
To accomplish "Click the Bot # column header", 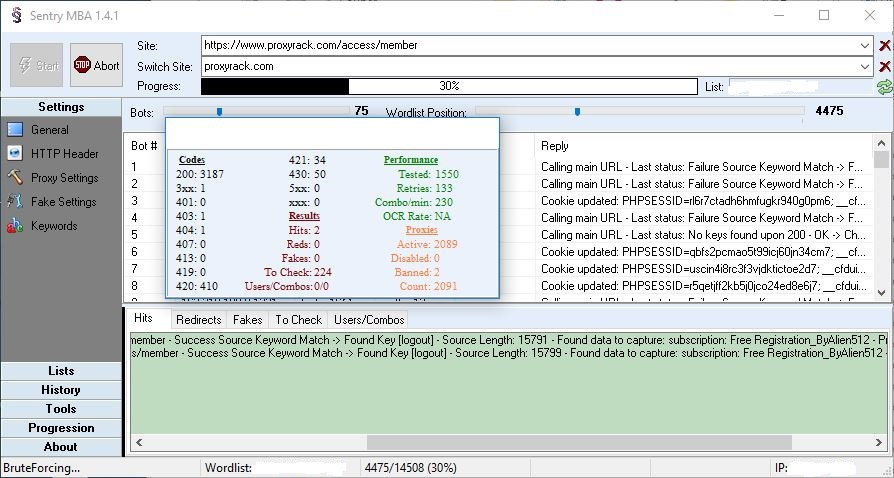I will pos(144,146).
